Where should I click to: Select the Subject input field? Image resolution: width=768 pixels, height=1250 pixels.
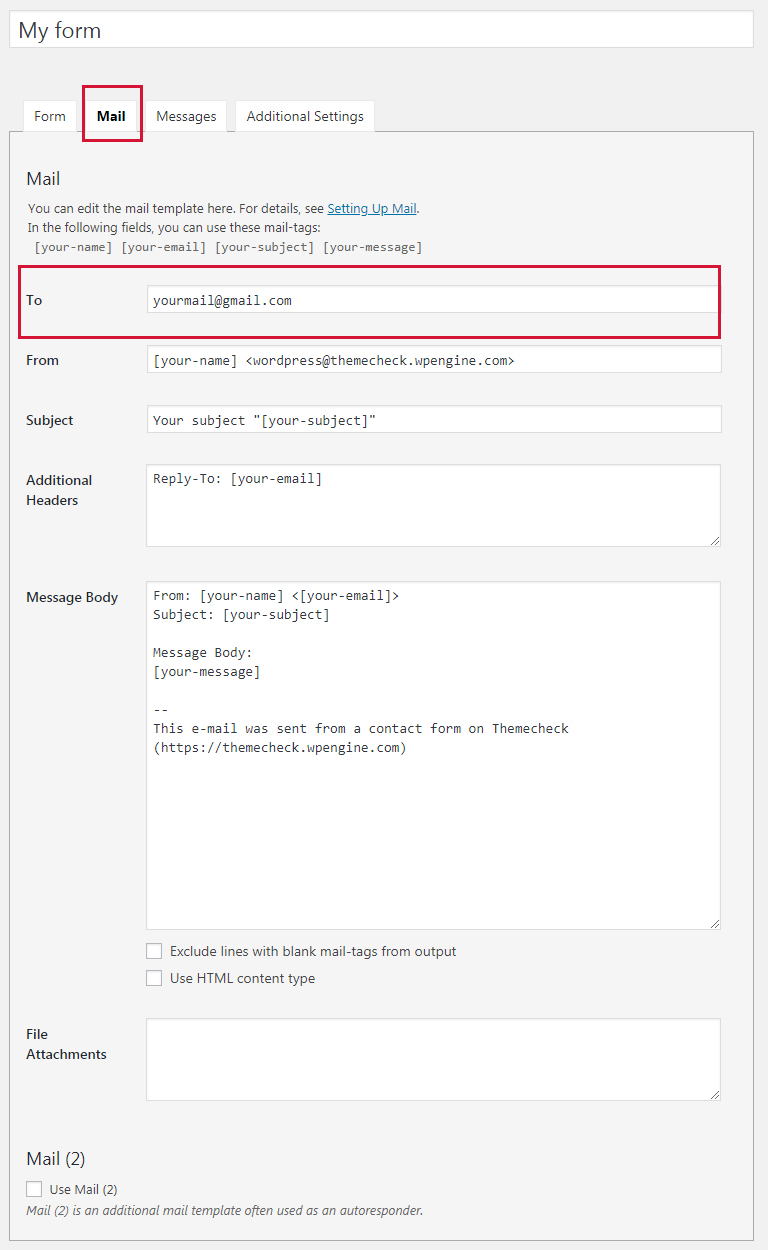(x=432, y=420)
